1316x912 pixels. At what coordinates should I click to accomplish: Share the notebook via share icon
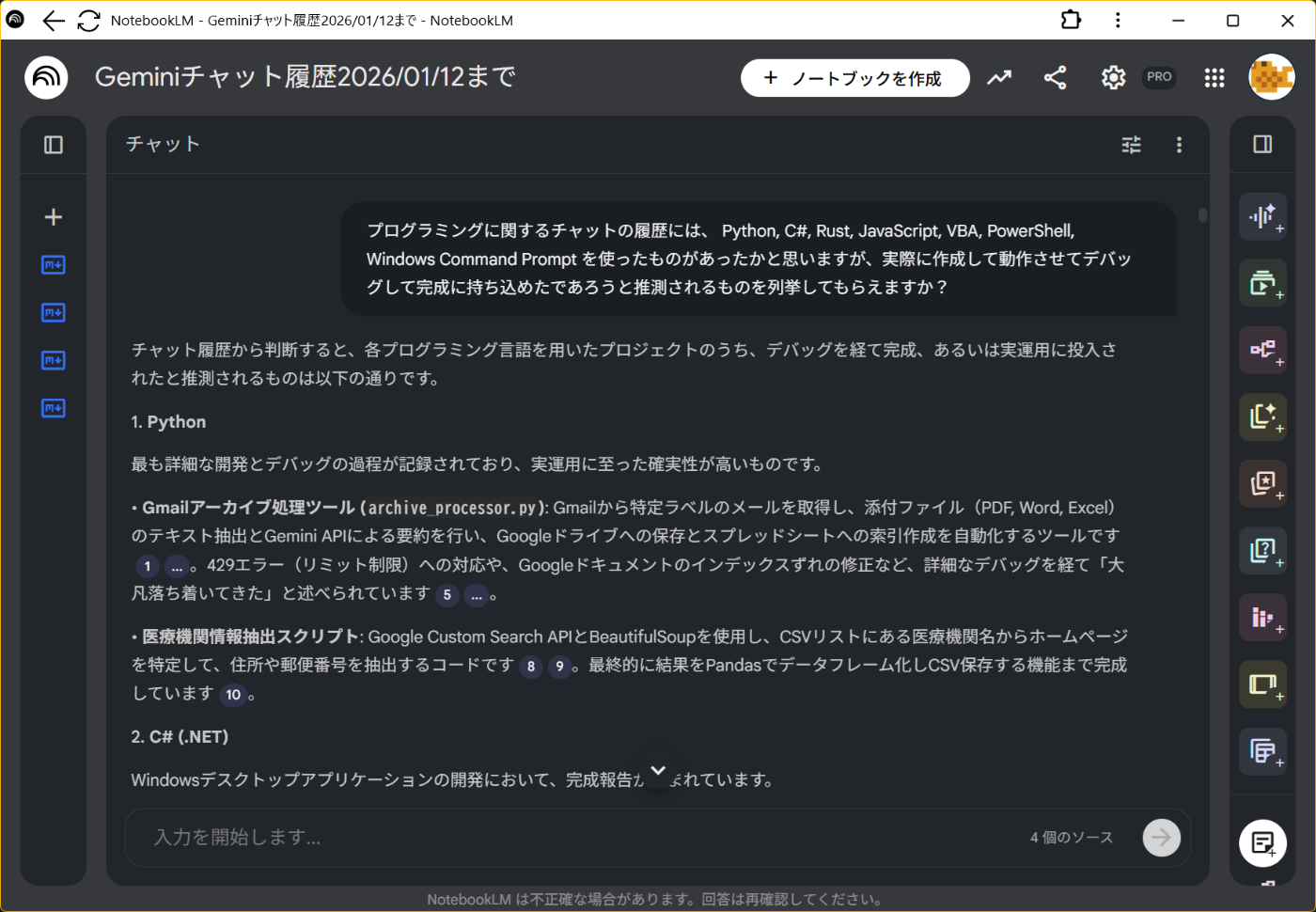point(1056,77)
